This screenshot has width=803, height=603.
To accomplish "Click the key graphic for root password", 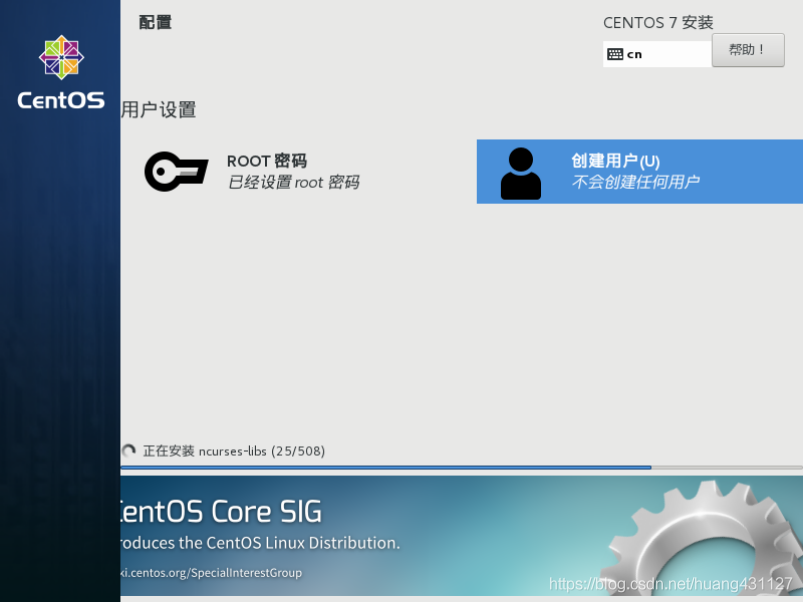I will (176, 171).
